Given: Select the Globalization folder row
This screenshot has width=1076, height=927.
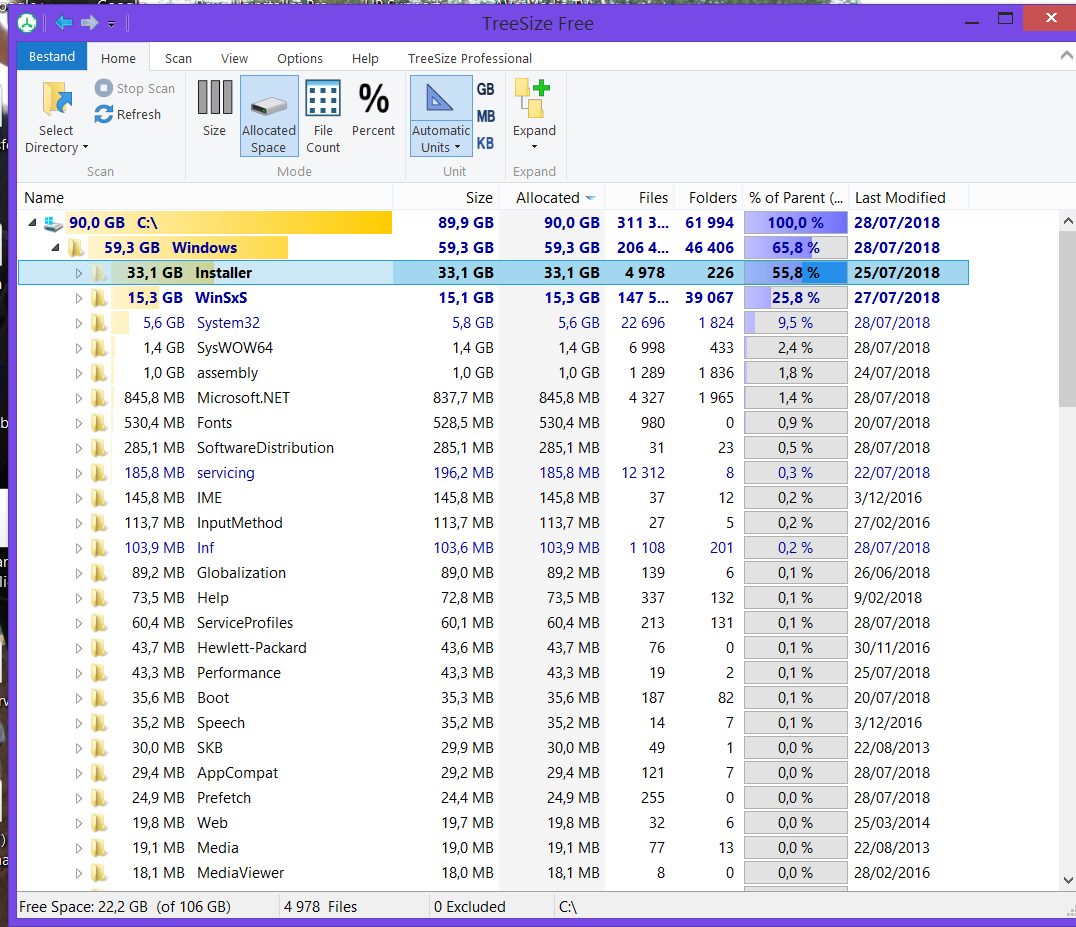Looking at the screenshot, I should (493, 573).
